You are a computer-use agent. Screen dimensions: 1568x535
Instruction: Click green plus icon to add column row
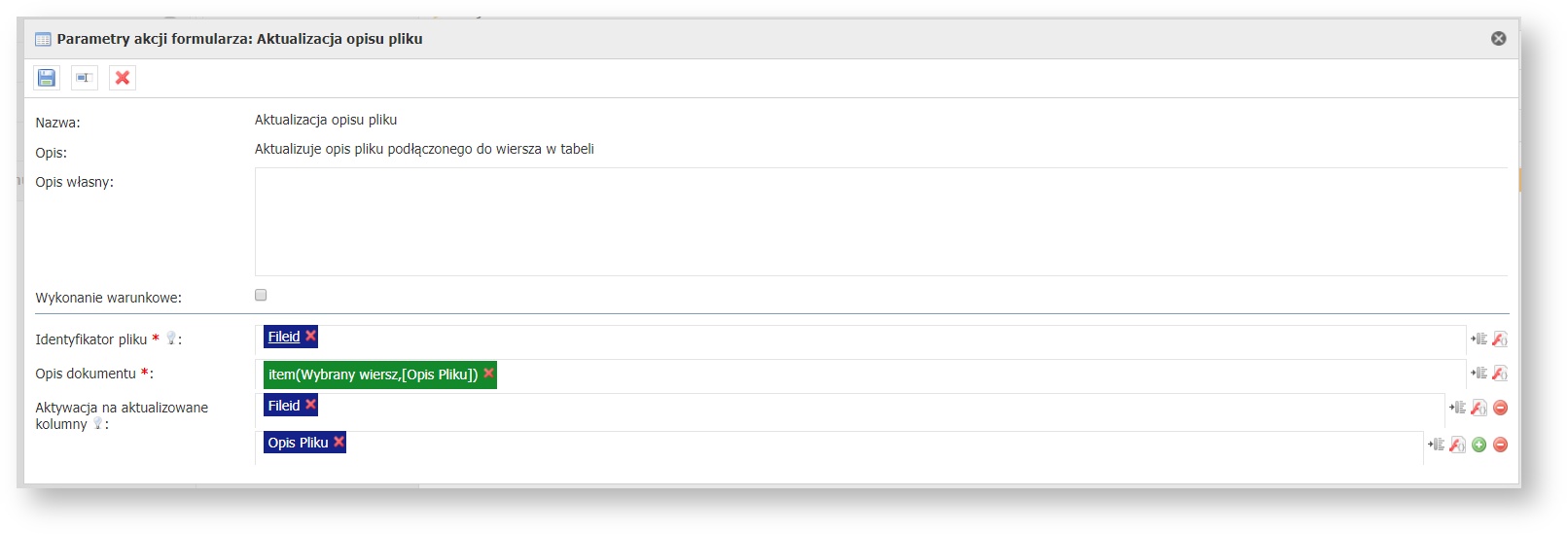1479,445
